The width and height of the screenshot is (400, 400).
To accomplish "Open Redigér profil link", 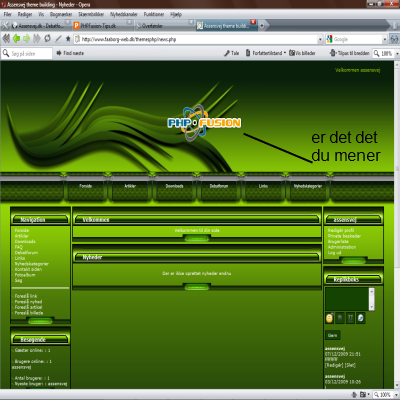I will (x=341, y=230).
